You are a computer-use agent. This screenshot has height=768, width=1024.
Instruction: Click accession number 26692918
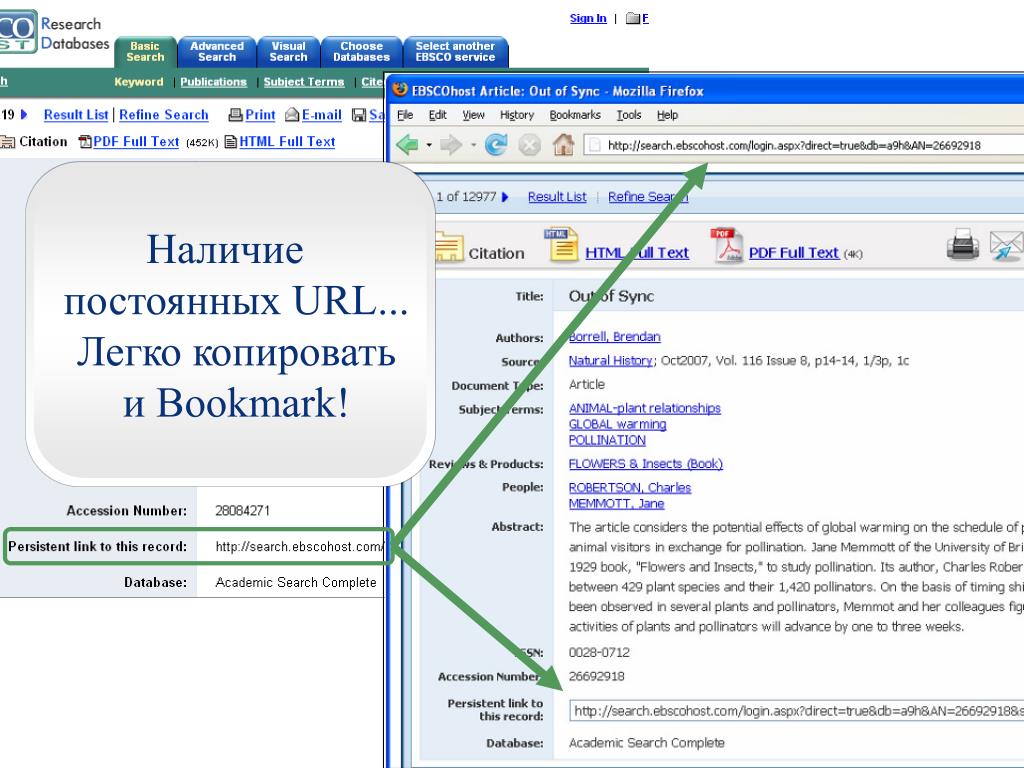point(596,676)
